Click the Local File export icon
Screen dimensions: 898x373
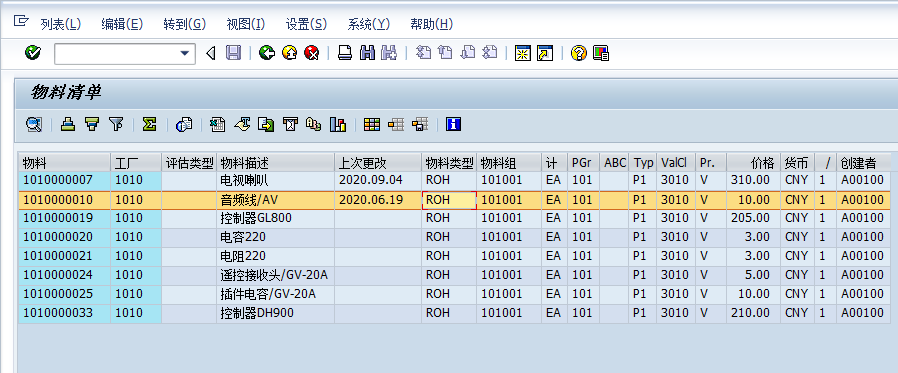266,124
